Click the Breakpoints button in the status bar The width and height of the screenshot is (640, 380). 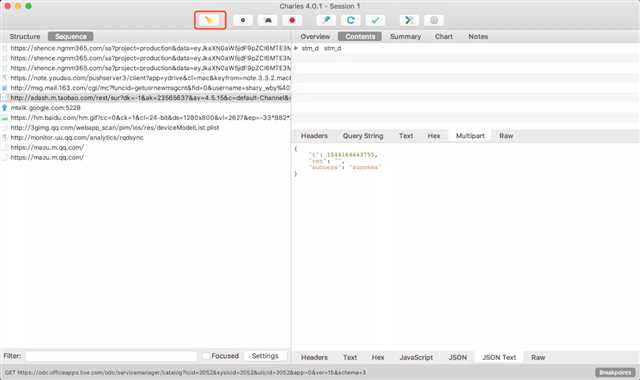(x=615, y=372)
